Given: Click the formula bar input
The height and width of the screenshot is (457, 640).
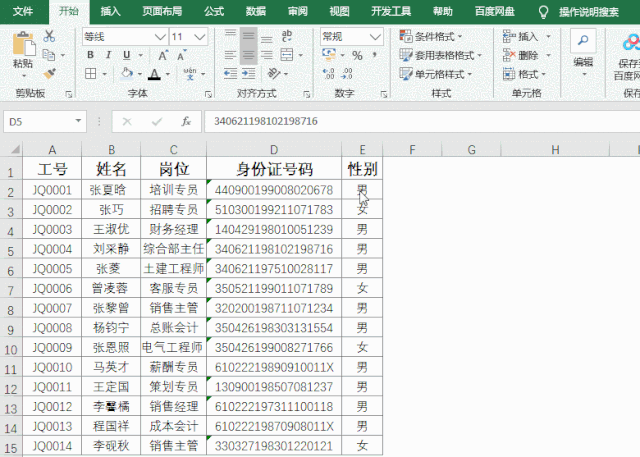Looking at the screenshot, I should click(422, 122).
